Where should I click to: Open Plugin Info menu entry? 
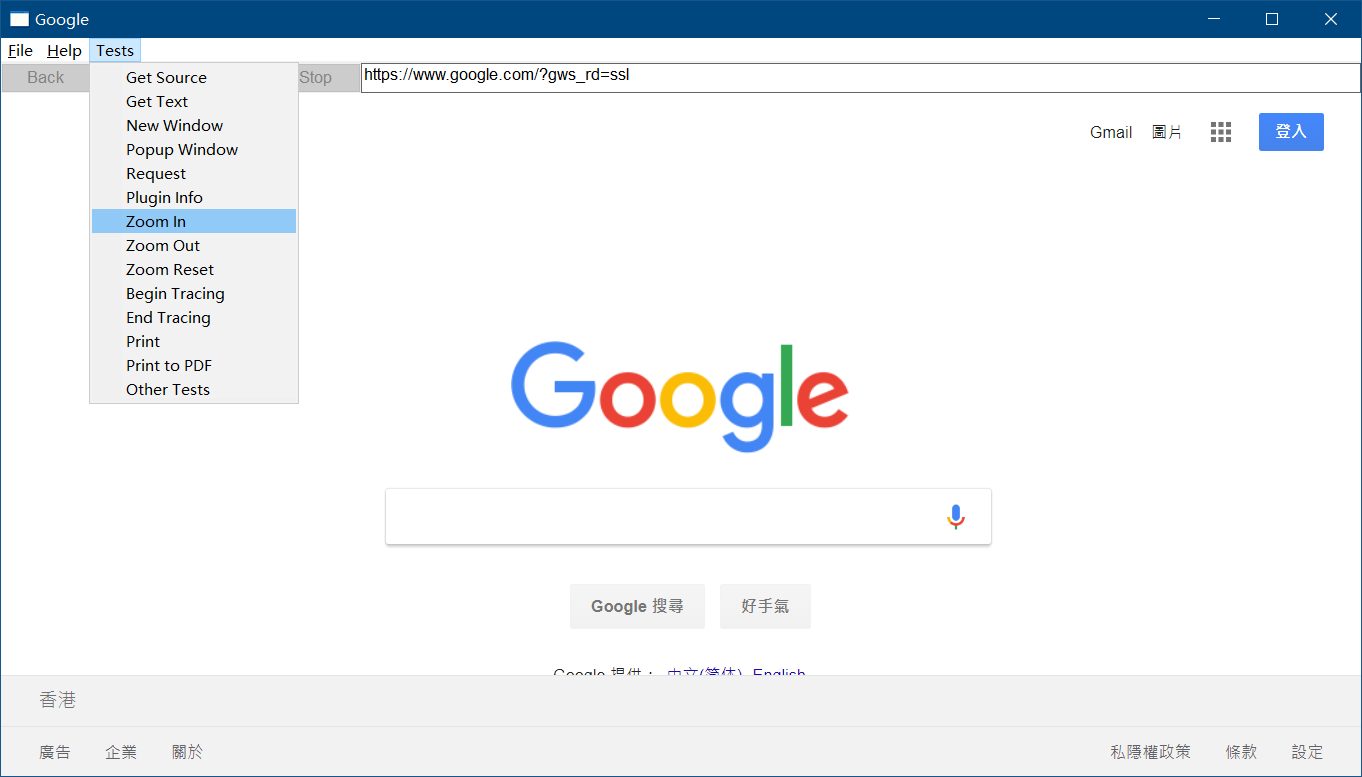(x=194, y=198)
